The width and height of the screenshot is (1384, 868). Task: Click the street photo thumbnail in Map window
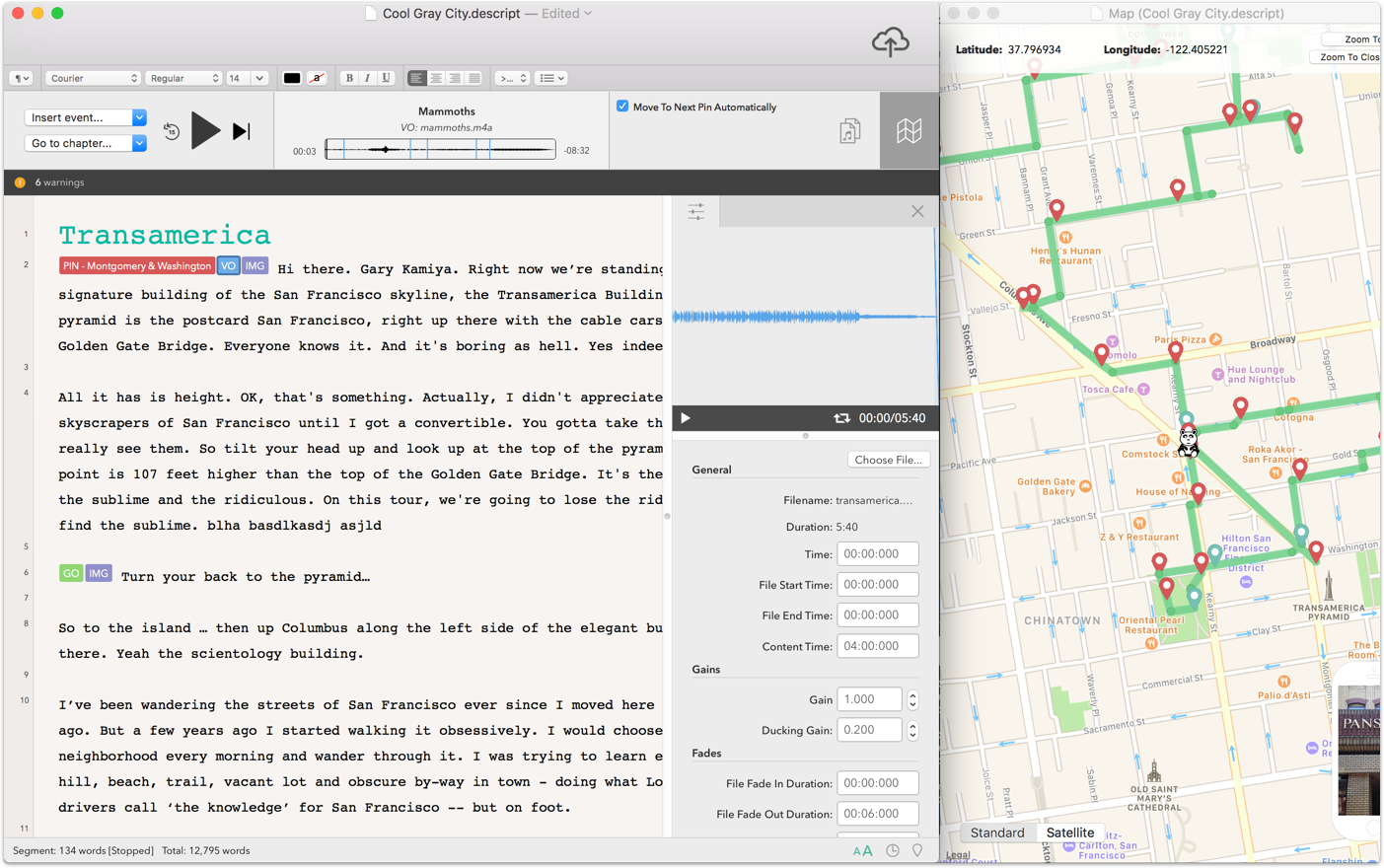(1359, 752)
